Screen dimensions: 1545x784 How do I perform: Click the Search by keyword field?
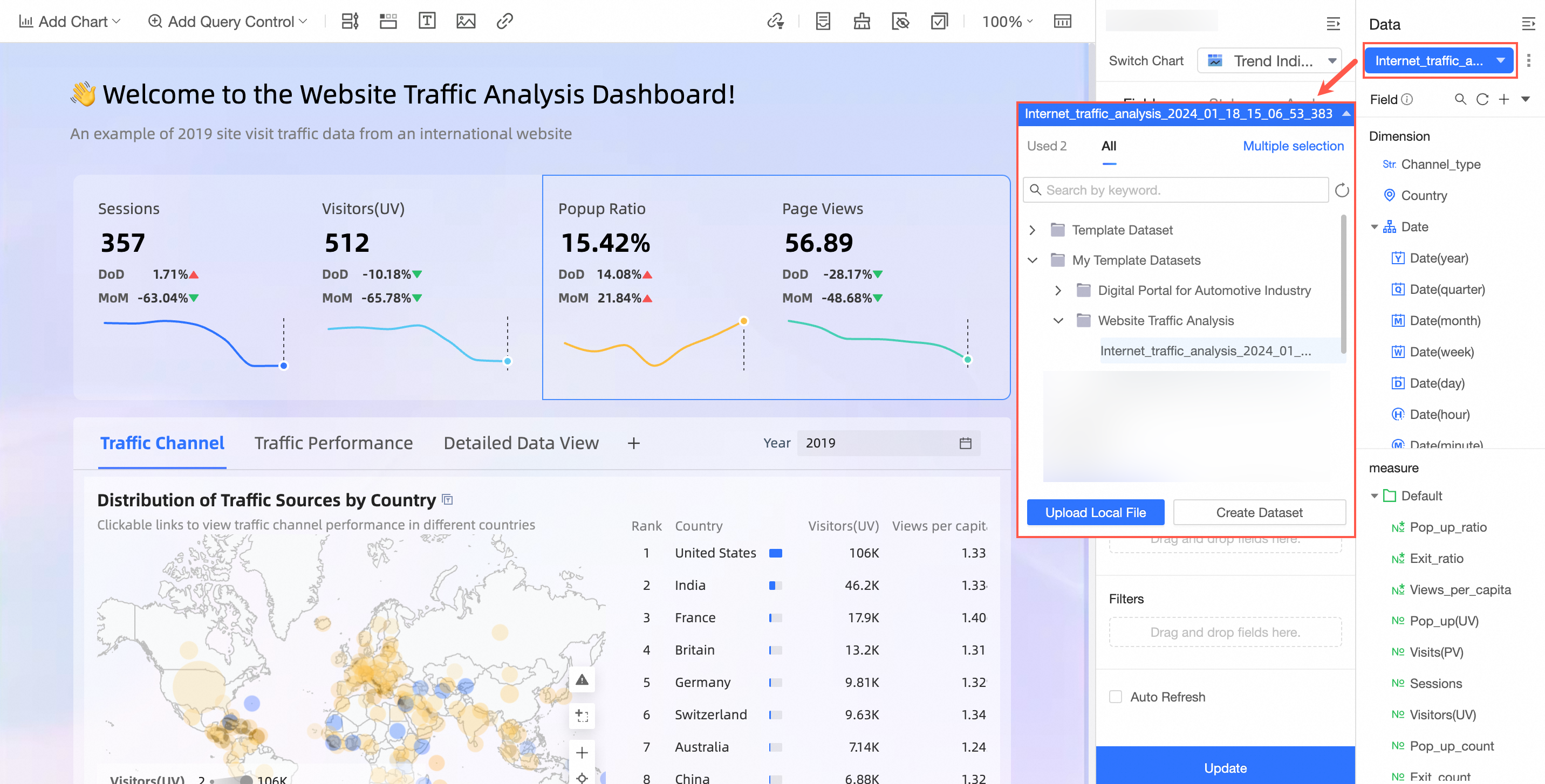(1175, 190)
